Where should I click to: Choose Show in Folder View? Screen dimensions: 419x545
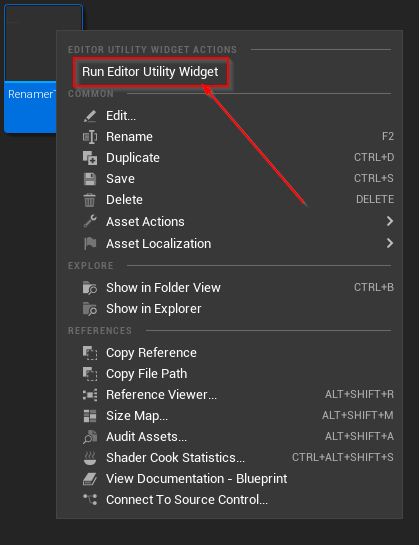click(x=229, y=288)
